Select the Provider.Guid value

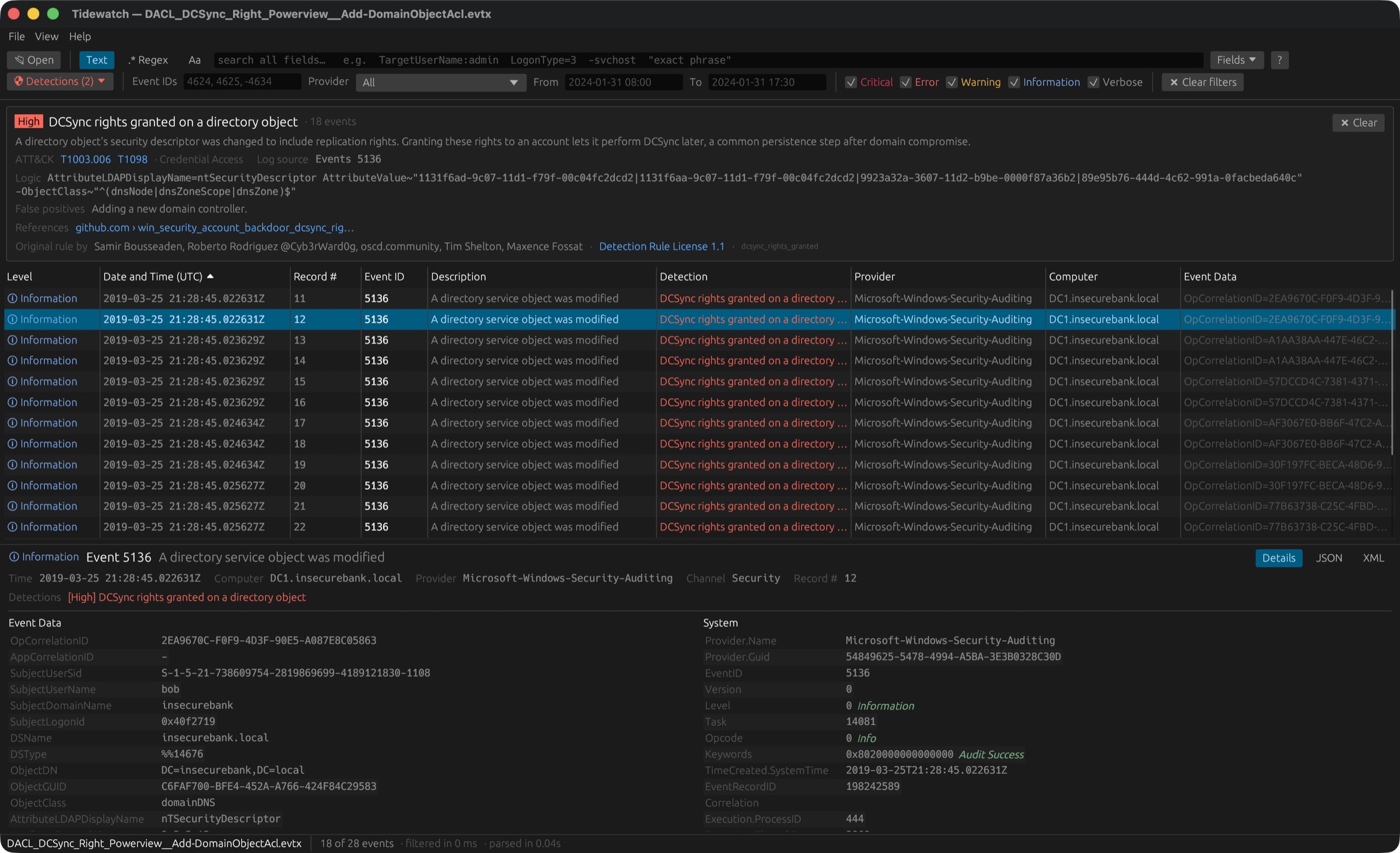[x=953, y=657]
